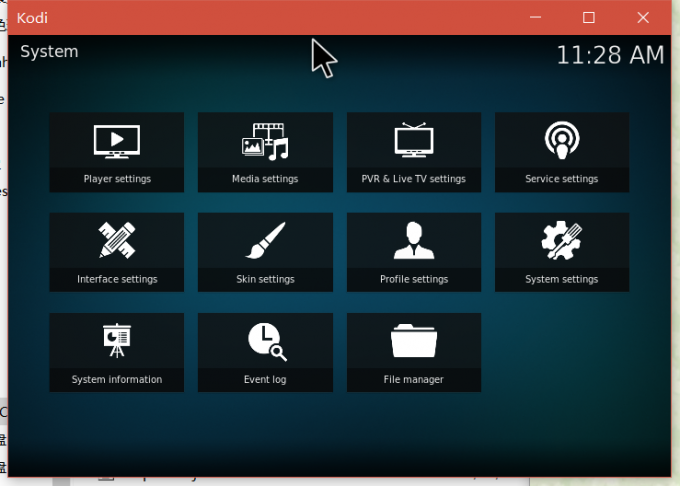Click the 'System' heading at top left

(x=49, y=52)
